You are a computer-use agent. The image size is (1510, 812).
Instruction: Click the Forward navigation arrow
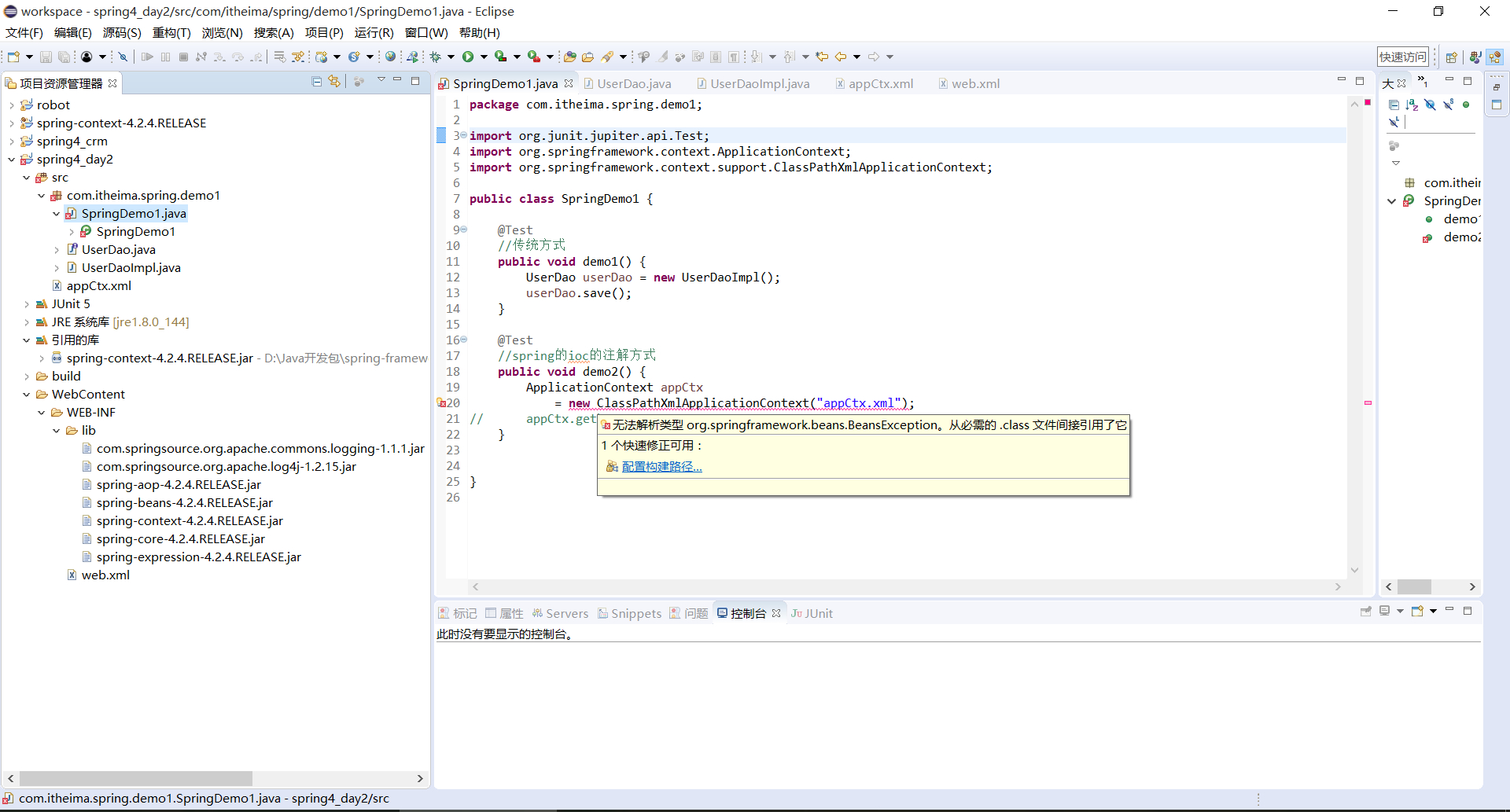tap(874, 57)
